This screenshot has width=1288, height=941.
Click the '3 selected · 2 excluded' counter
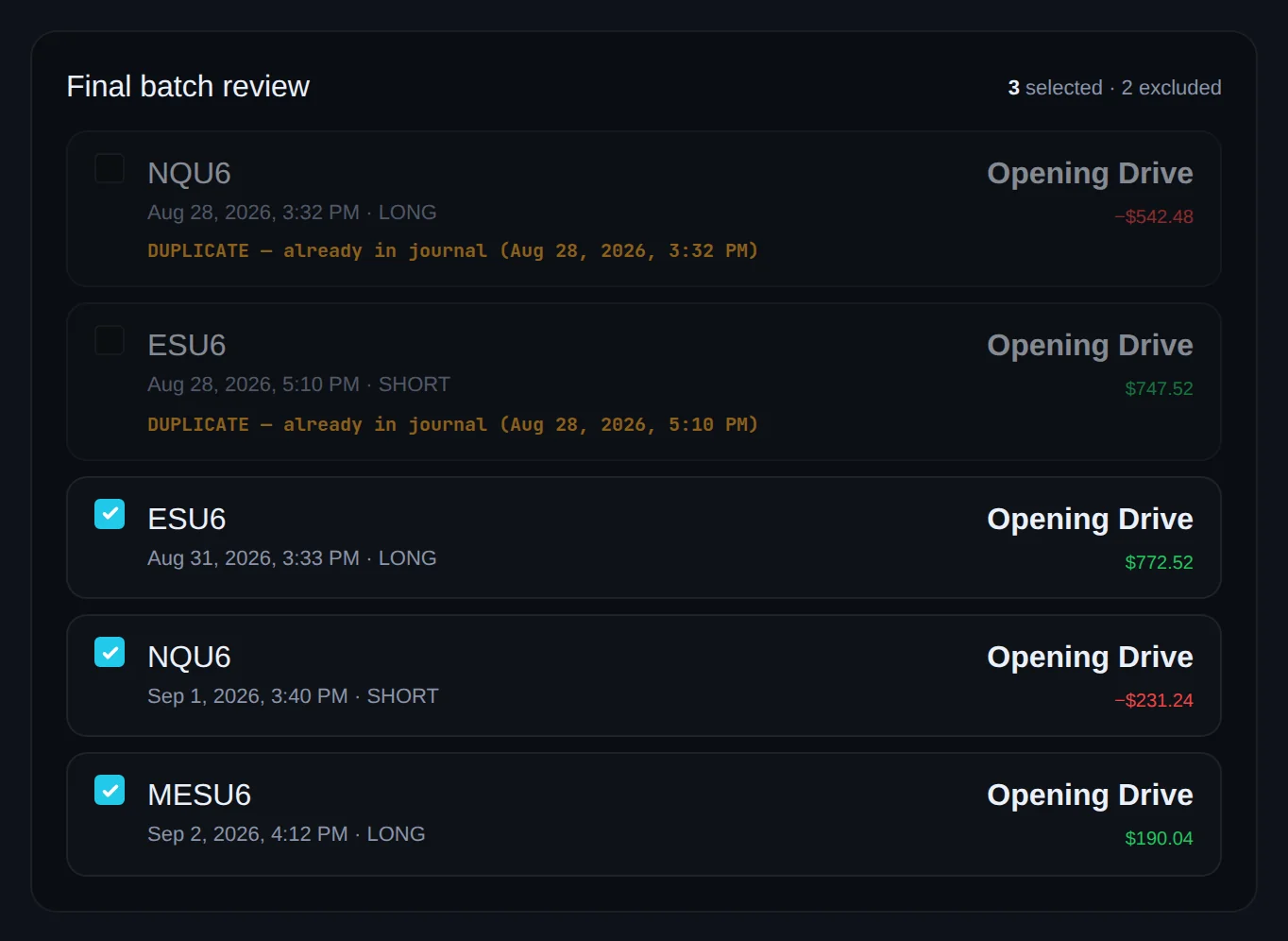pyautogui.click(x=1114, y=88)
